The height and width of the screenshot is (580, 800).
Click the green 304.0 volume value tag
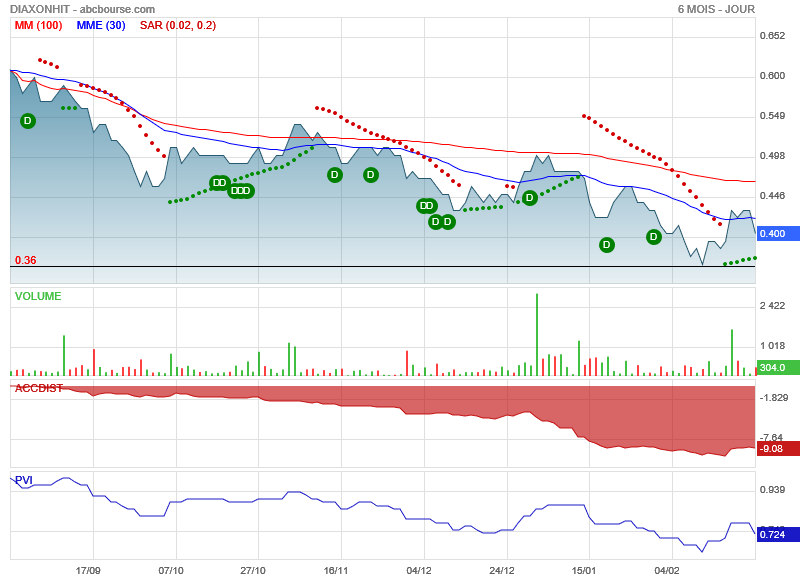[778, 367]
